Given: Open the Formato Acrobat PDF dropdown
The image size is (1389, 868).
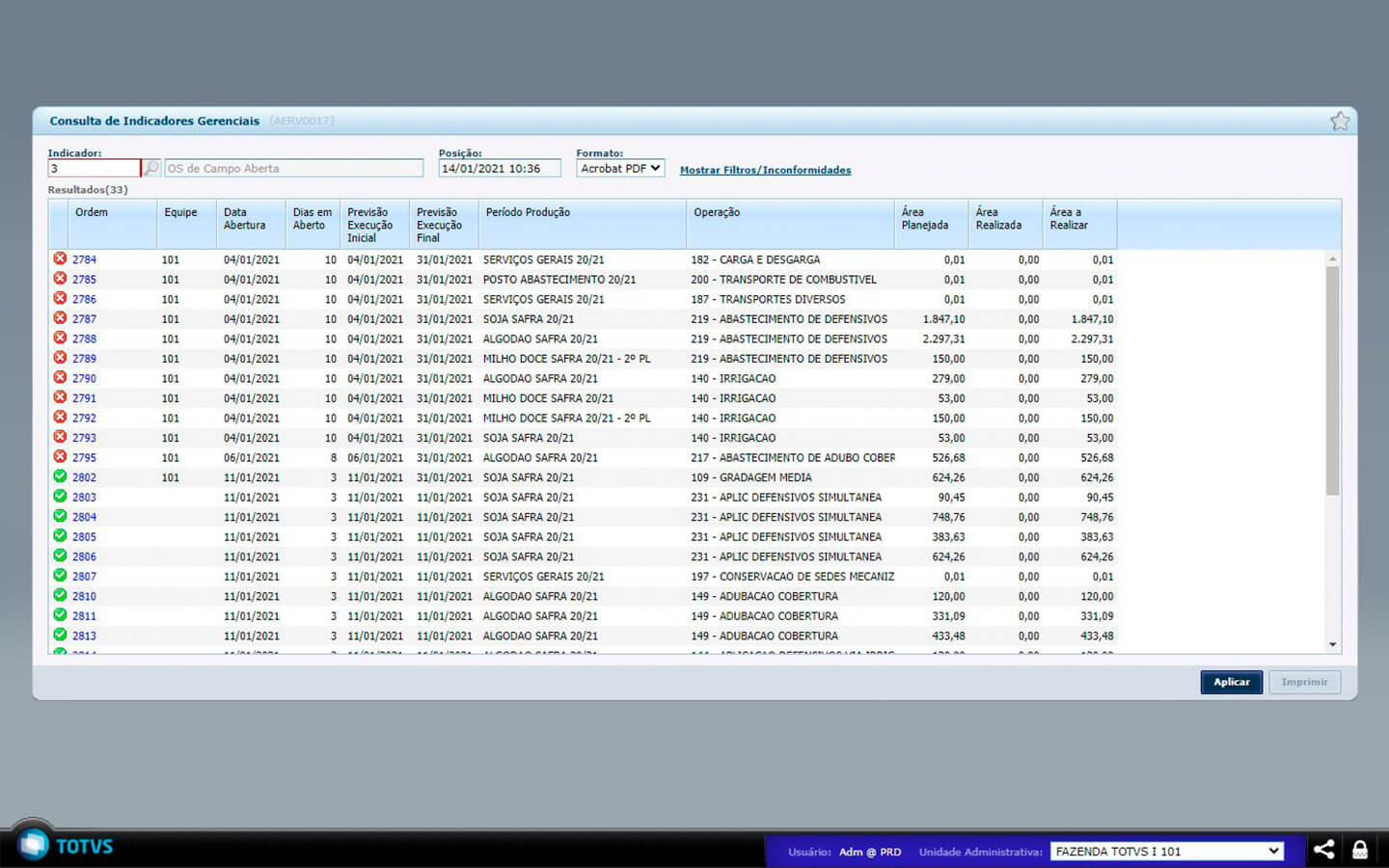Looking at the screenshot, I should click(620, 168).
